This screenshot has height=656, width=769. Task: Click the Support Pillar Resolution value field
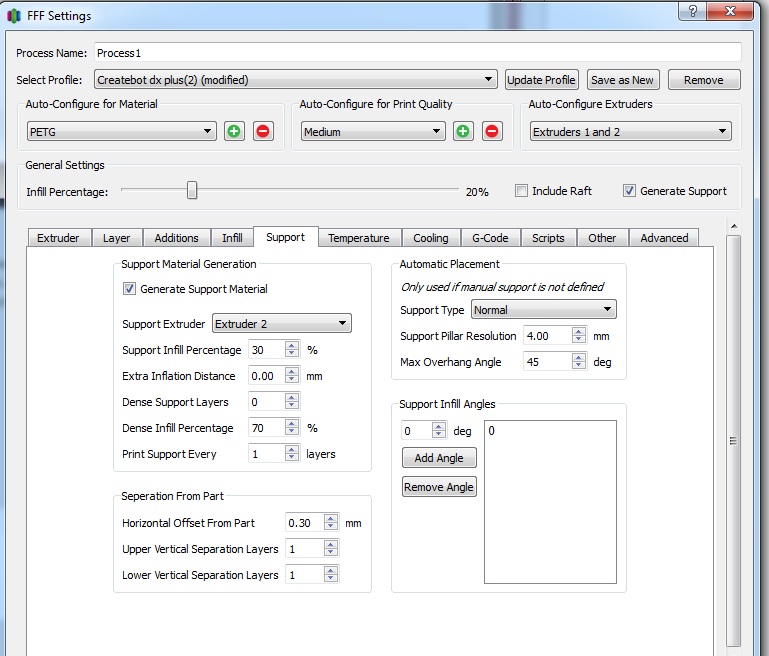coord(547,336)
